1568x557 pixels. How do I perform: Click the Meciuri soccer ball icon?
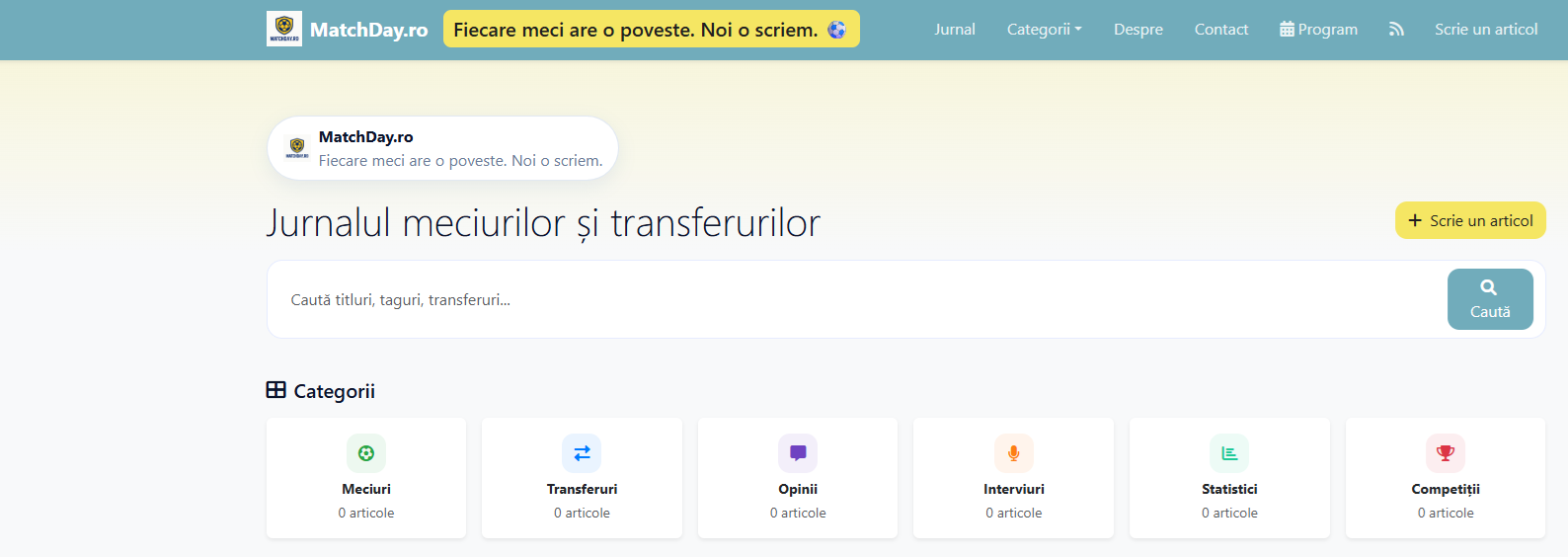(x=366, y=453)
